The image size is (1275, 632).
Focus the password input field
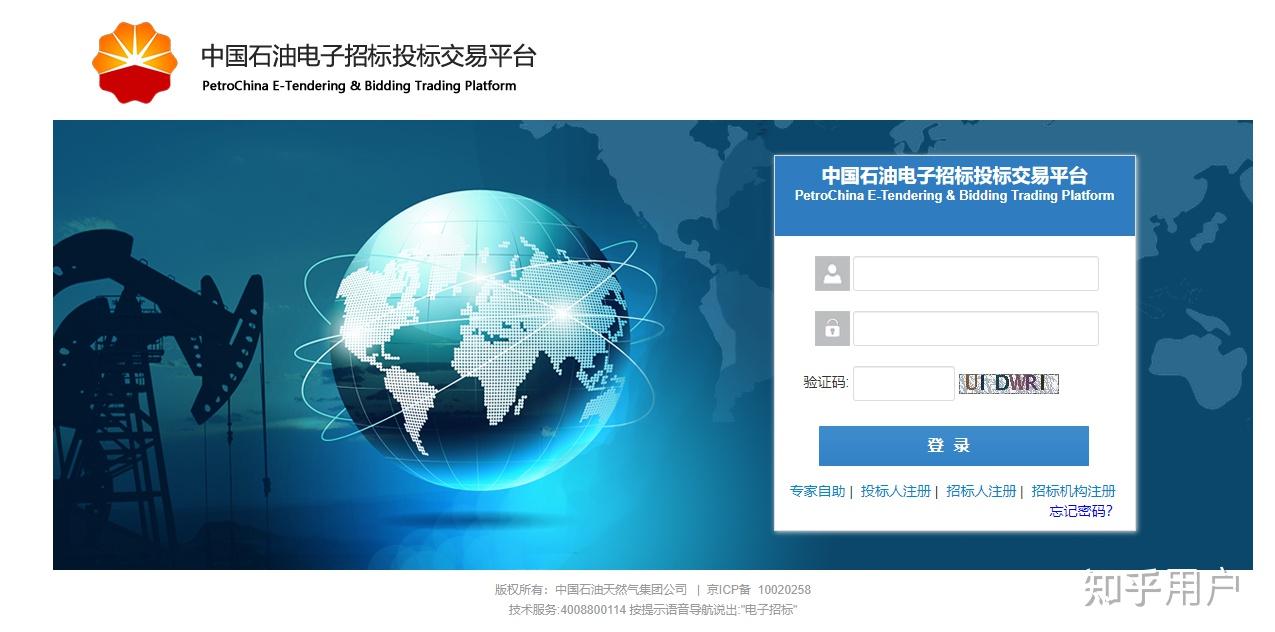click(x=975, y=329)
